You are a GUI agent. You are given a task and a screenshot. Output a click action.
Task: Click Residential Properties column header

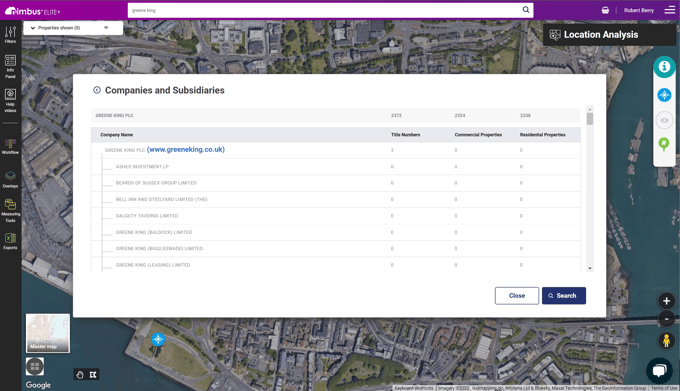click(543, 135)
